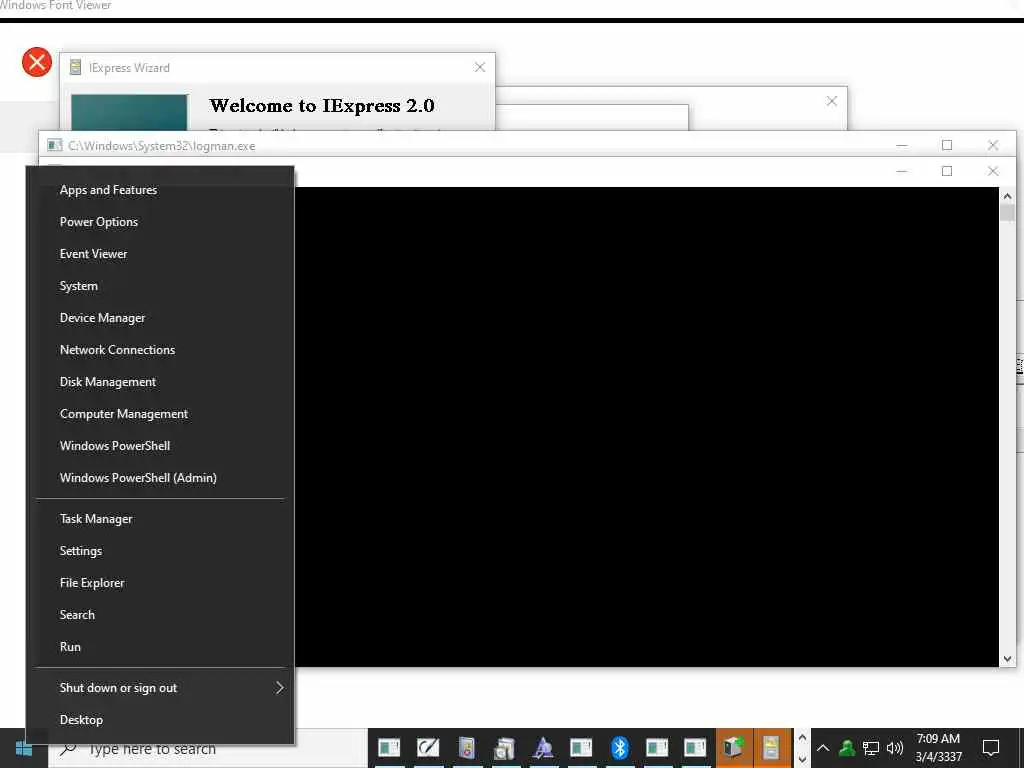Open the pen journal taskbar icon
The image size is (1024, 768).
pyautogui.click(x=428, y=748)
